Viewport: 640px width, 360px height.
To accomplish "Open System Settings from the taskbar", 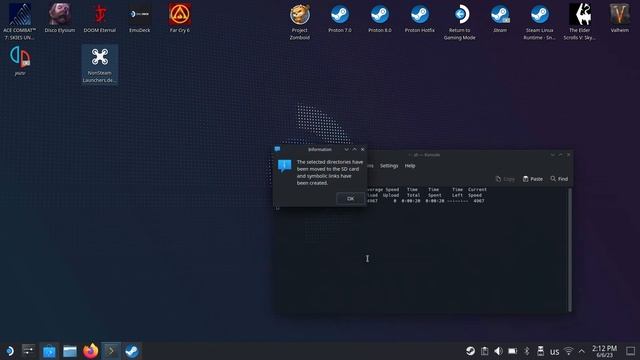I will [x=29, y=351].
